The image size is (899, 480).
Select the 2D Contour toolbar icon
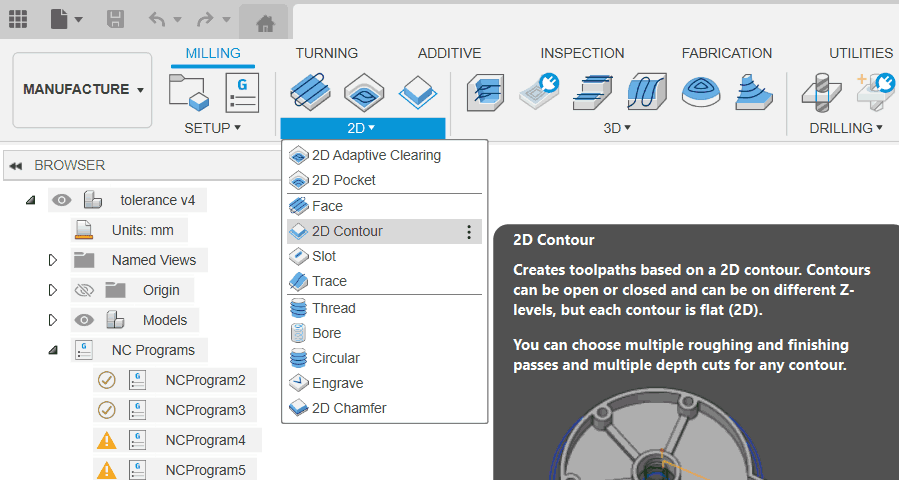pos(418,92)
